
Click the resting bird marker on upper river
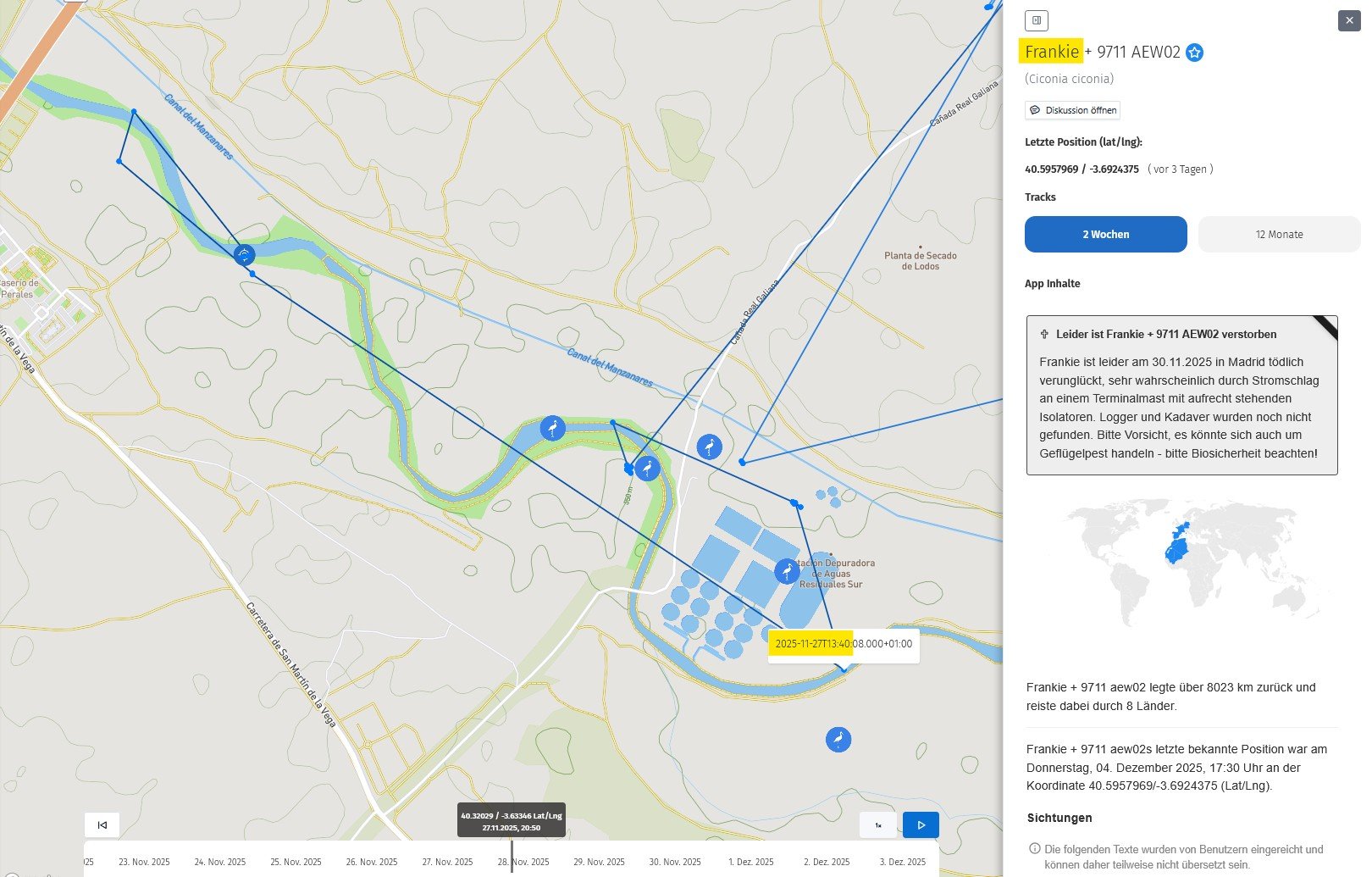pos(244,253)
